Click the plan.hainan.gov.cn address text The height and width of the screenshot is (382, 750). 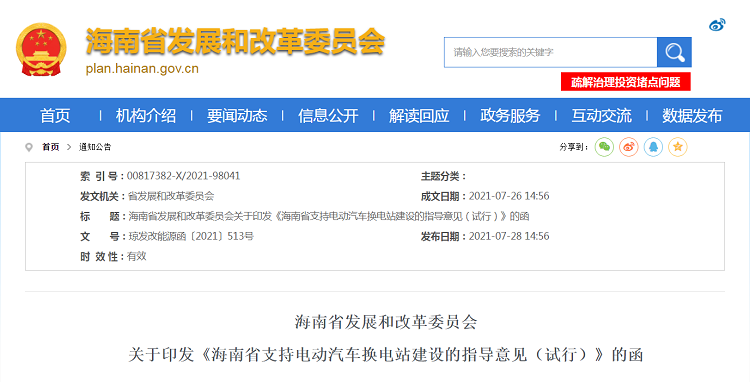click(142, 68)
